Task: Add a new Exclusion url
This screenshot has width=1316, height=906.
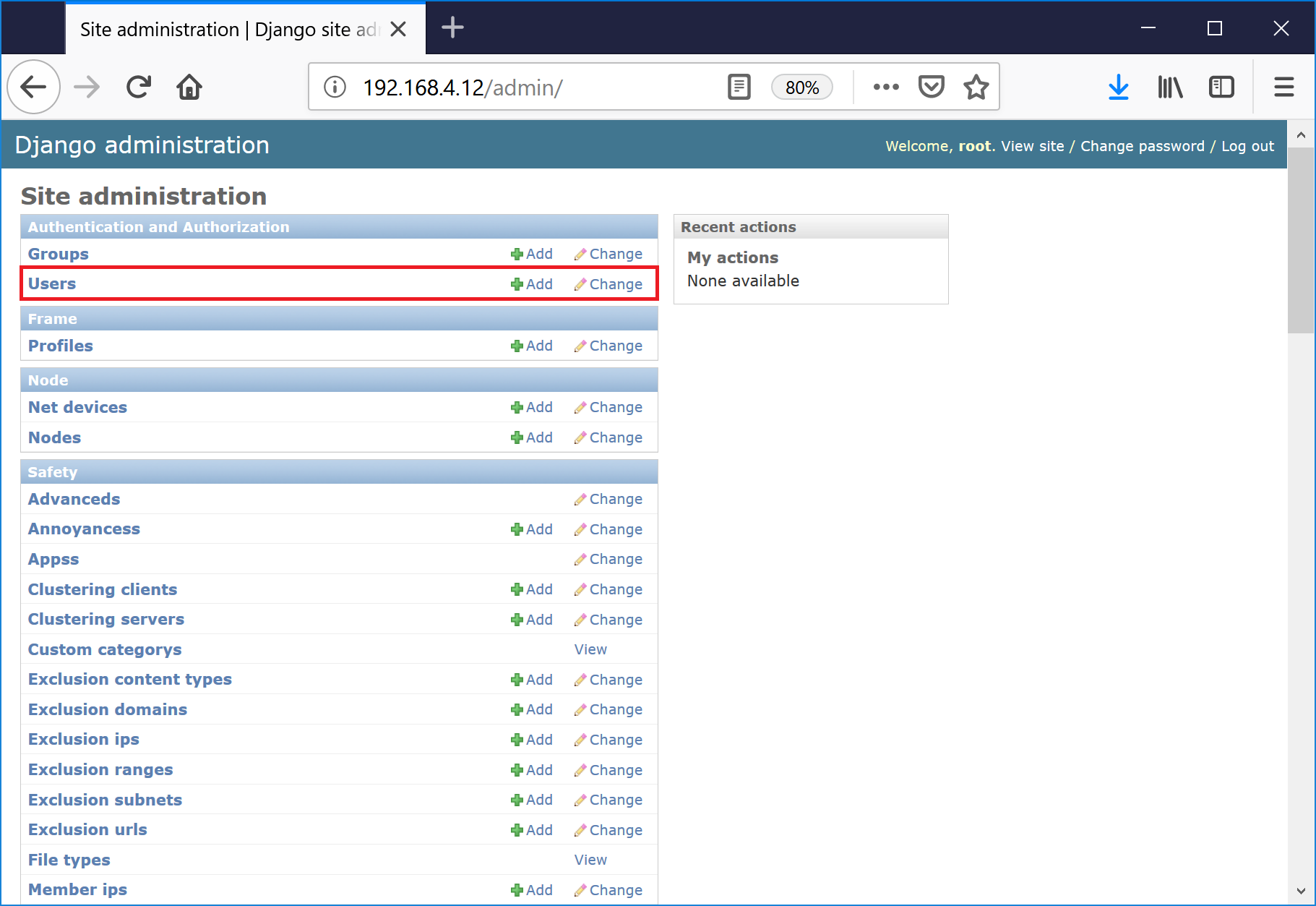Action: point(532,830)
